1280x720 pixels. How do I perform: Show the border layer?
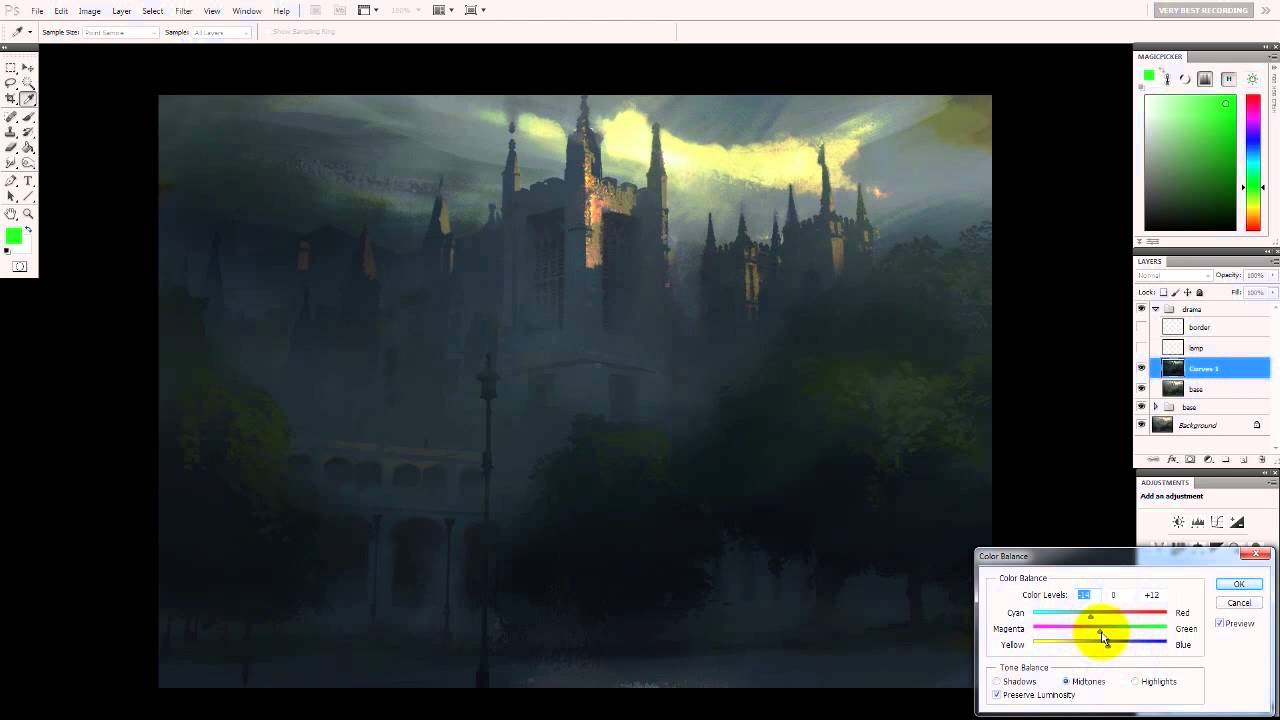(1141, 327)
